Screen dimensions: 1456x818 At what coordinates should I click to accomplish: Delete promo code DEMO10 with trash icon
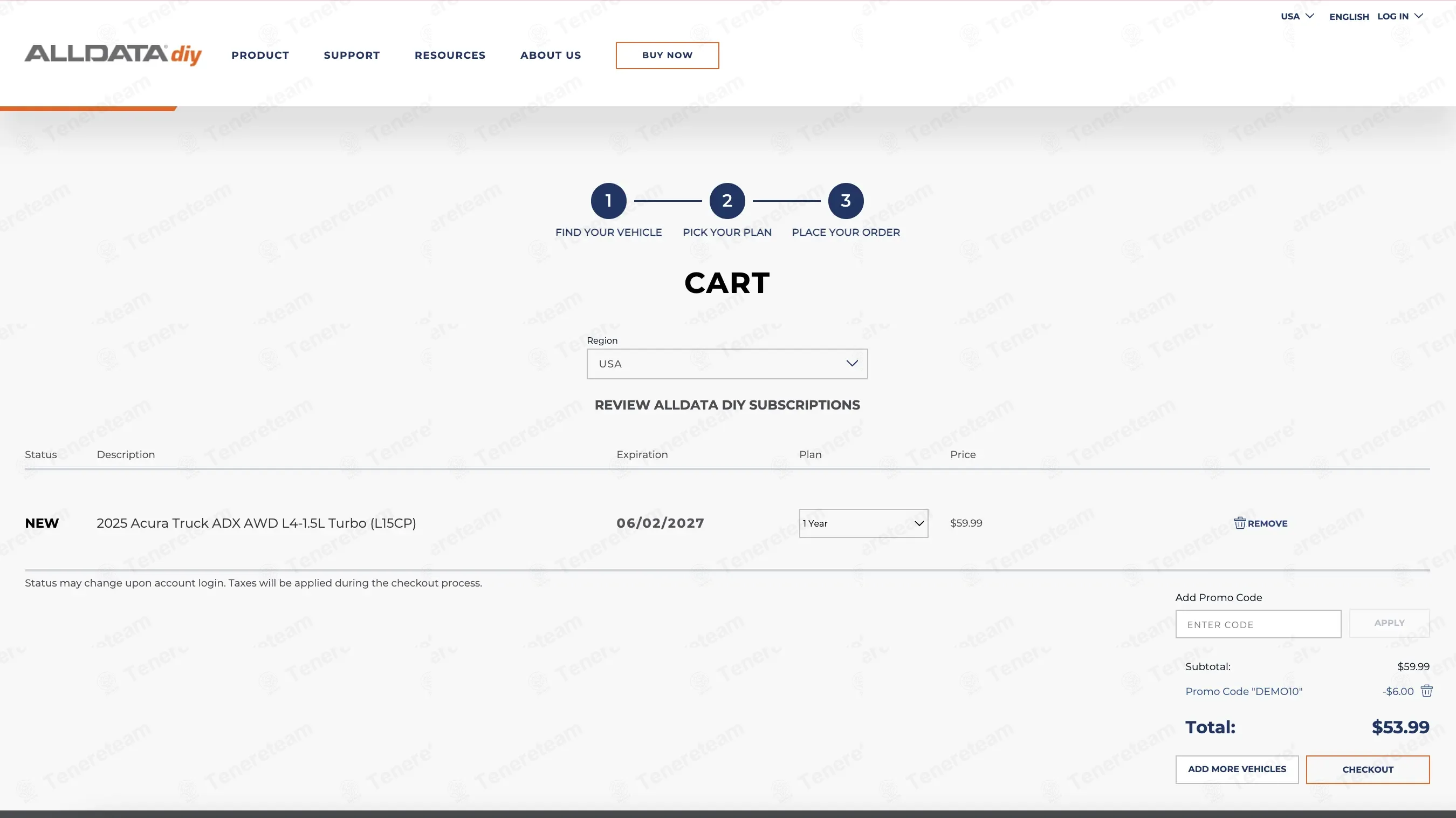1426,691
